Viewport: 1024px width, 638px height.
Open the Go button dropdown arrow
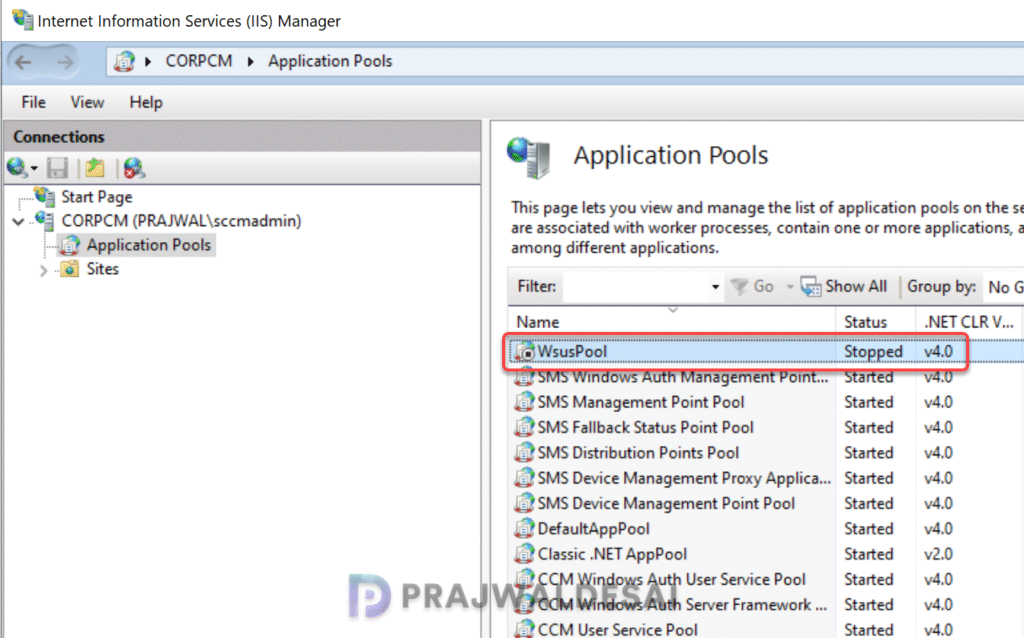790,287
